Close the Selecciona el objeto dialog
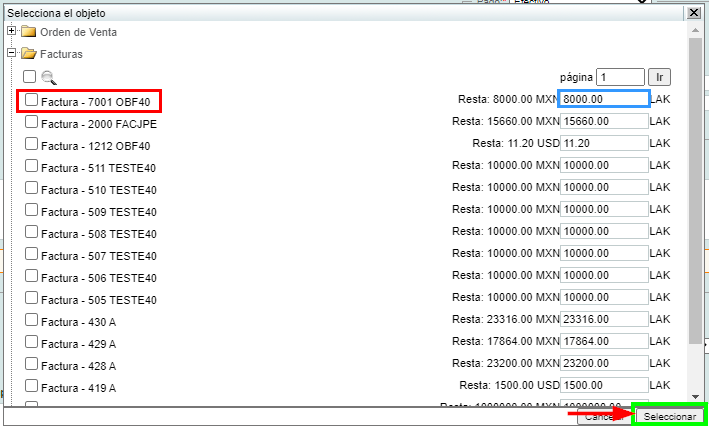 coord(693,13)
